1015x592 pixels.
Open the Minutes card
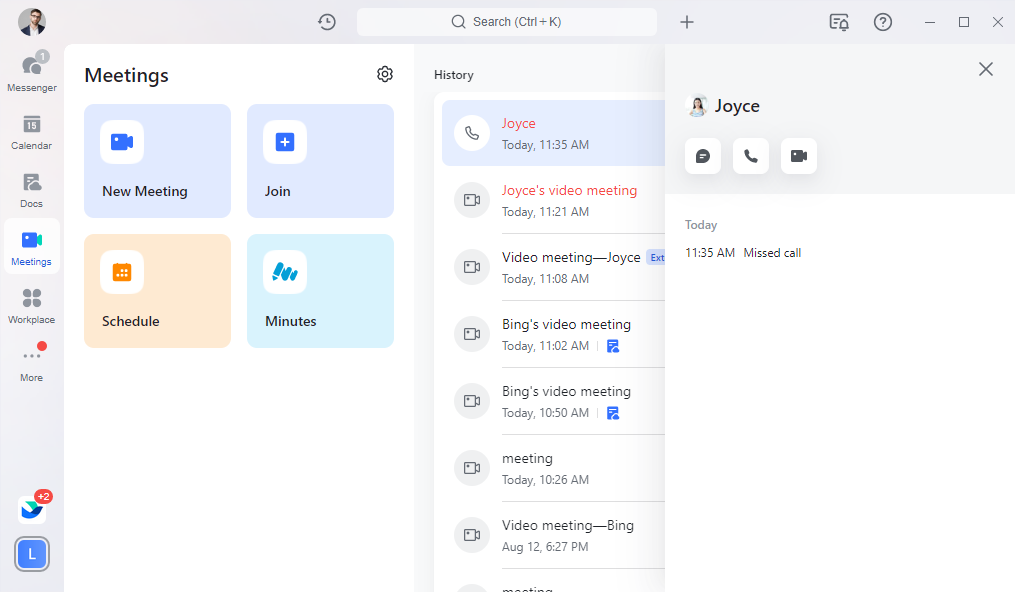click(320, 291)
